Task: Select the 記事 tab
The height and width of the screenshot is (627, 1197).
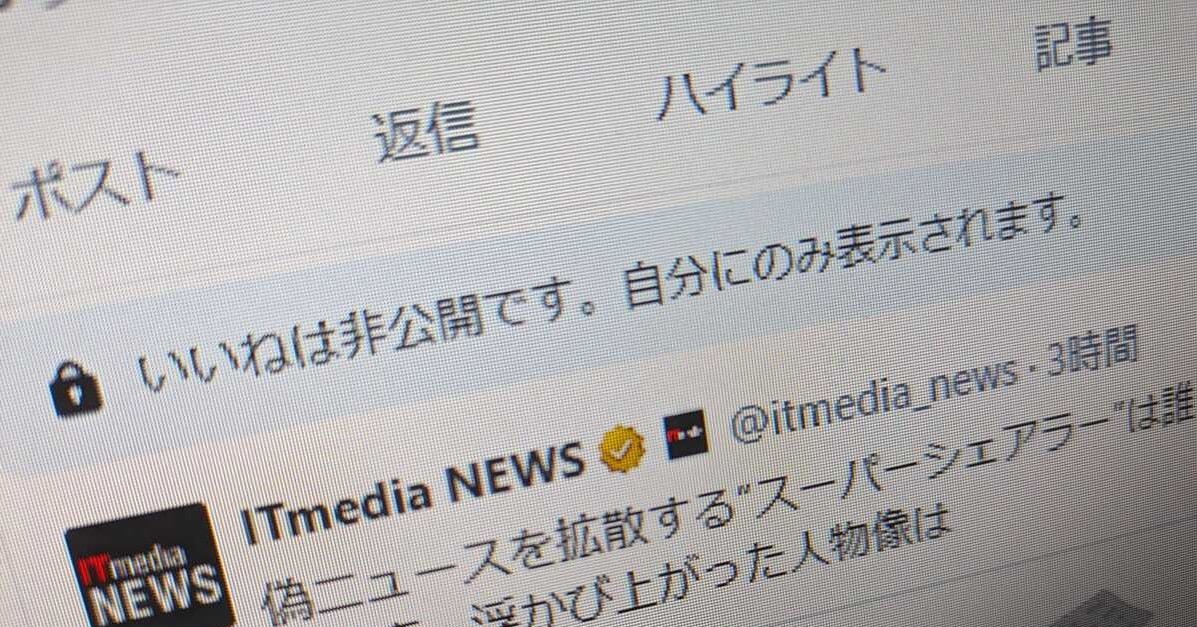Action: [x=1073, y=45]
